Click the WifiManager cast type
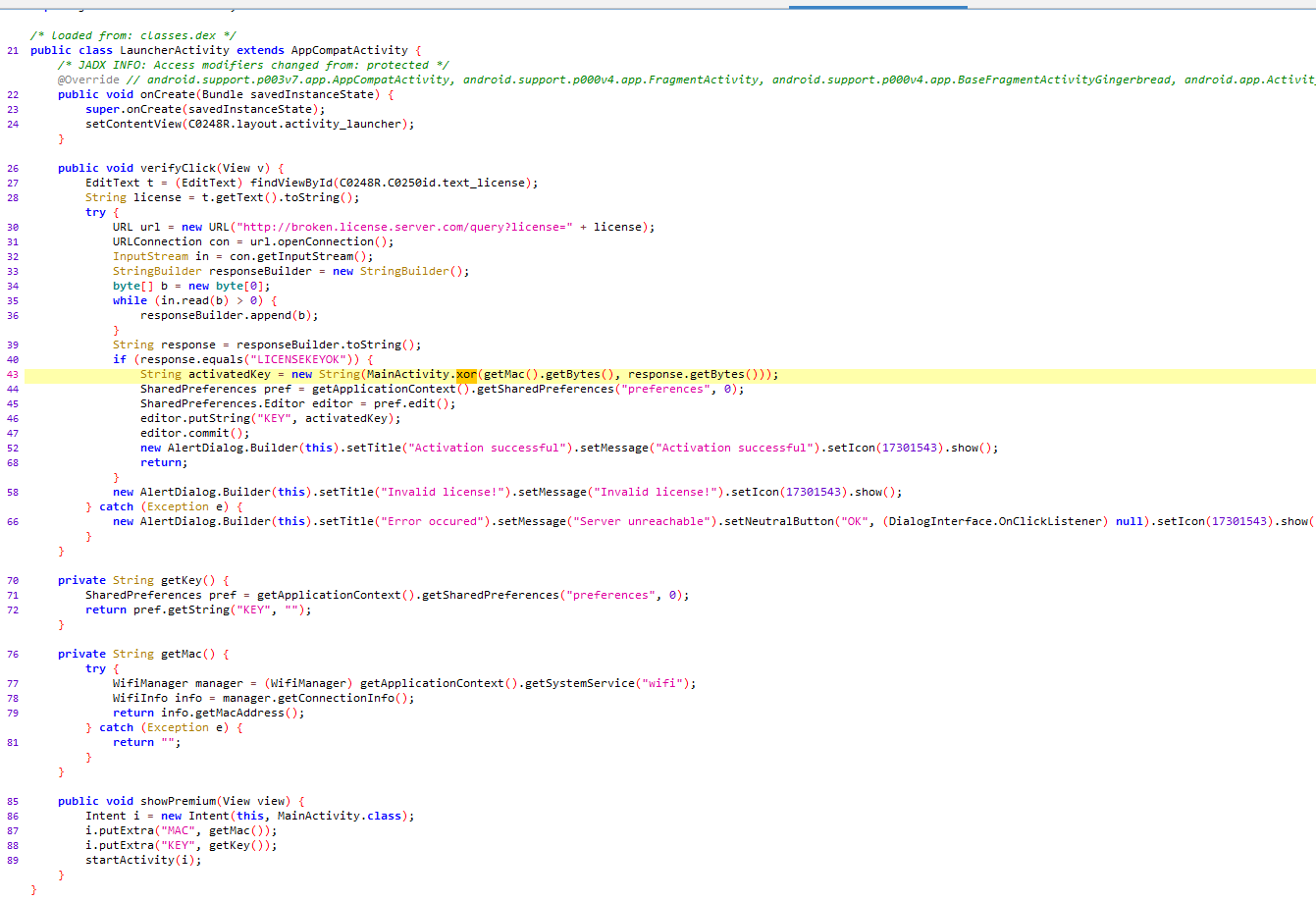The height and width of the screenshot is (901, 1316). 309,683
